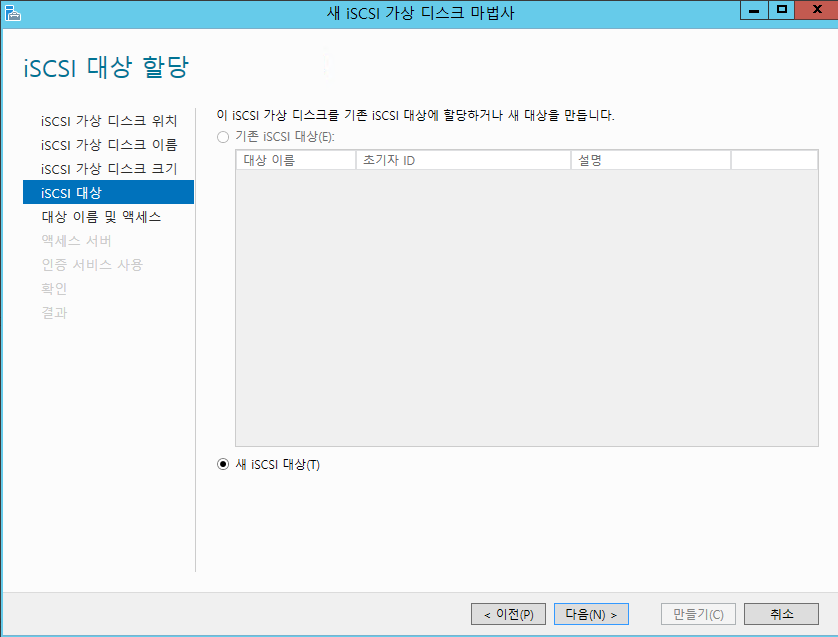Maximize the wizard window

point(782,10)
